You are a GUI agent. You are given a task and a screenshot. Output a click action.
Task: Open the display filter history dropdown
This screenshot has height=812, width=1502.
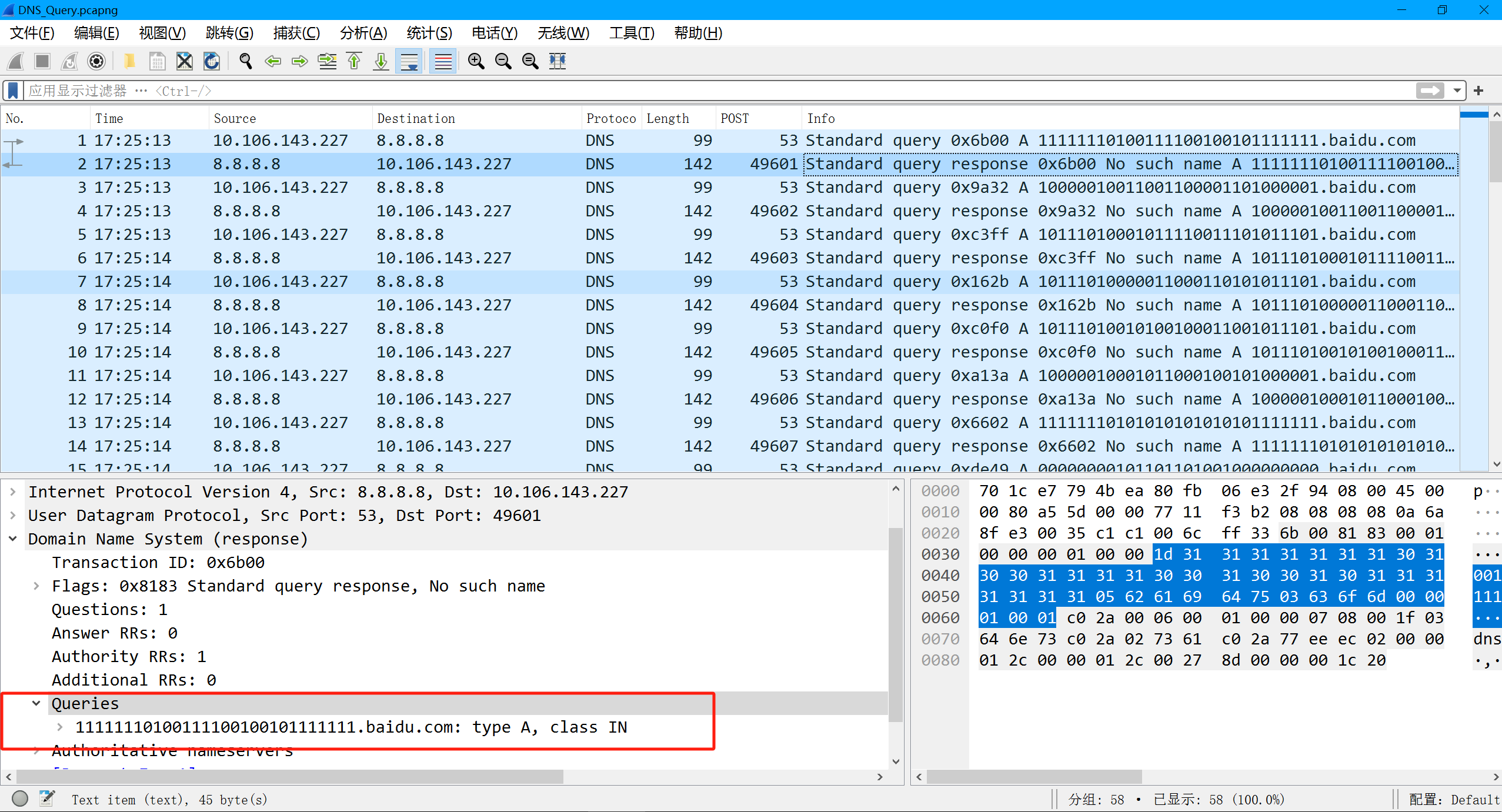1457,91
